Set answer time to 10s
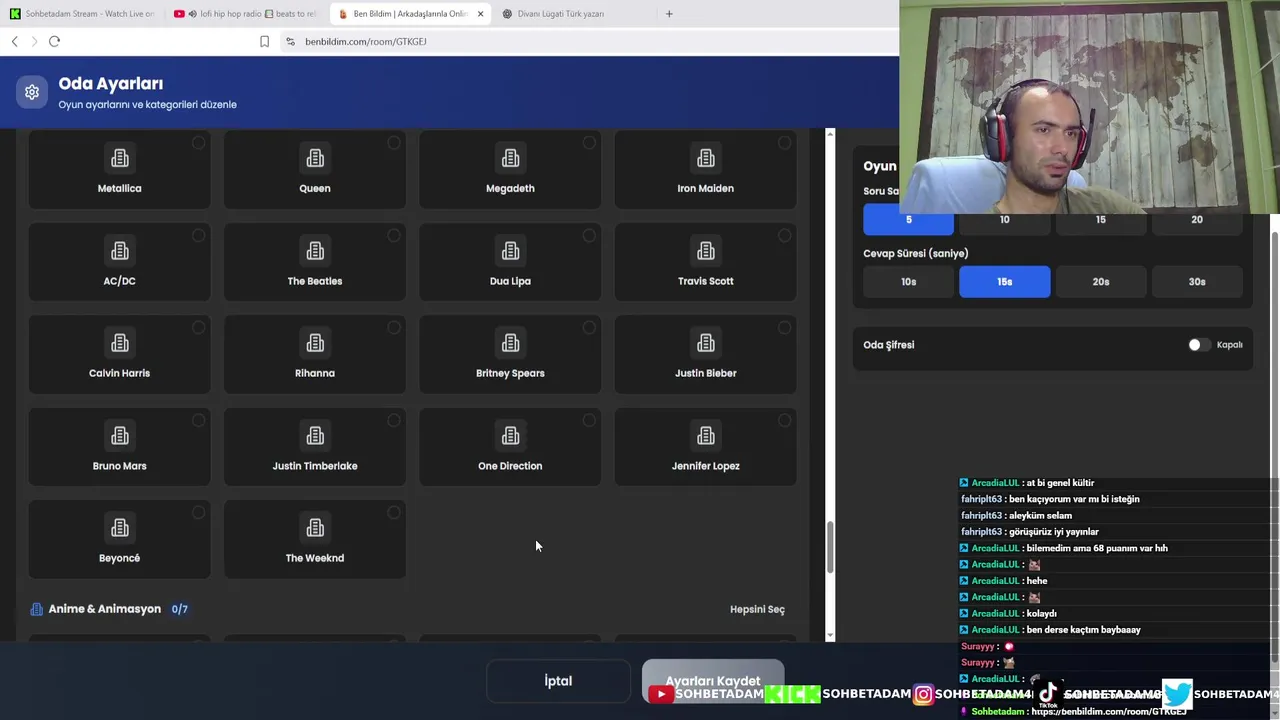 click(x=908, y=282)
